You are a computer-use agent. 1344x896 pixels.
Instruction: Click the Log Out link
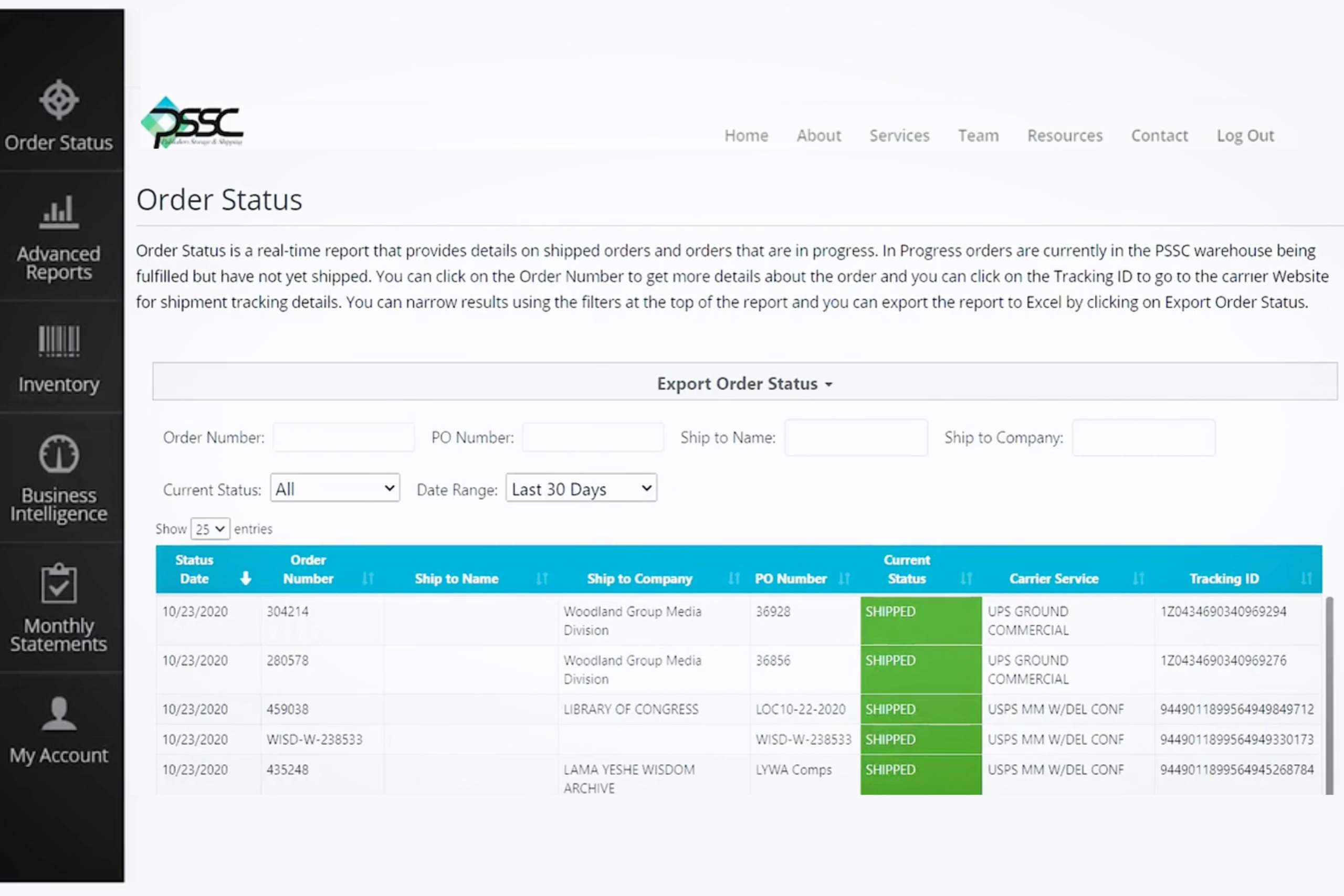[x=1245, y=136]
